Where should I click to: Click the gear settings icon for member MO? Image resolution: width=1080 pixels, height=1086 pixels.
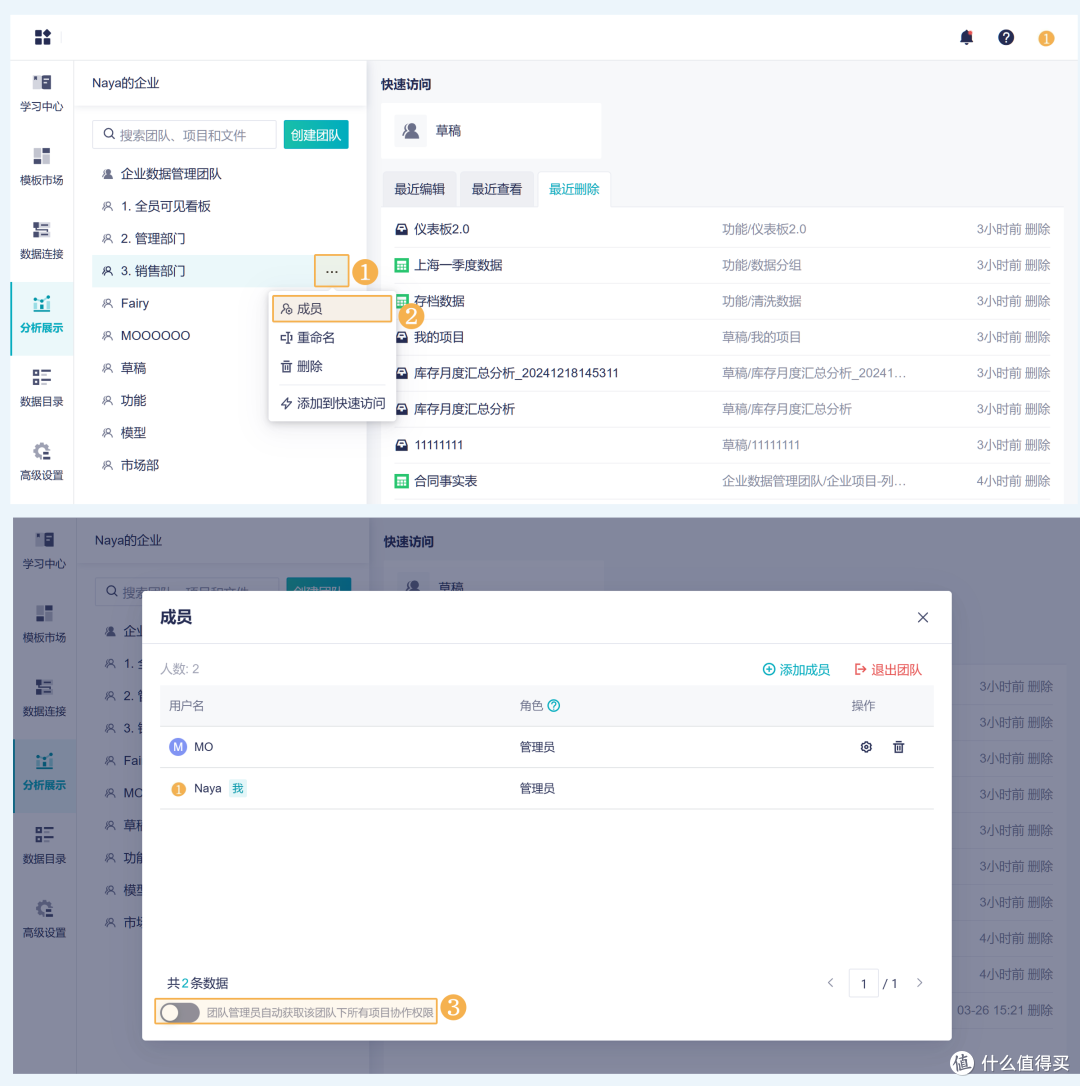[x=866, y=747]
